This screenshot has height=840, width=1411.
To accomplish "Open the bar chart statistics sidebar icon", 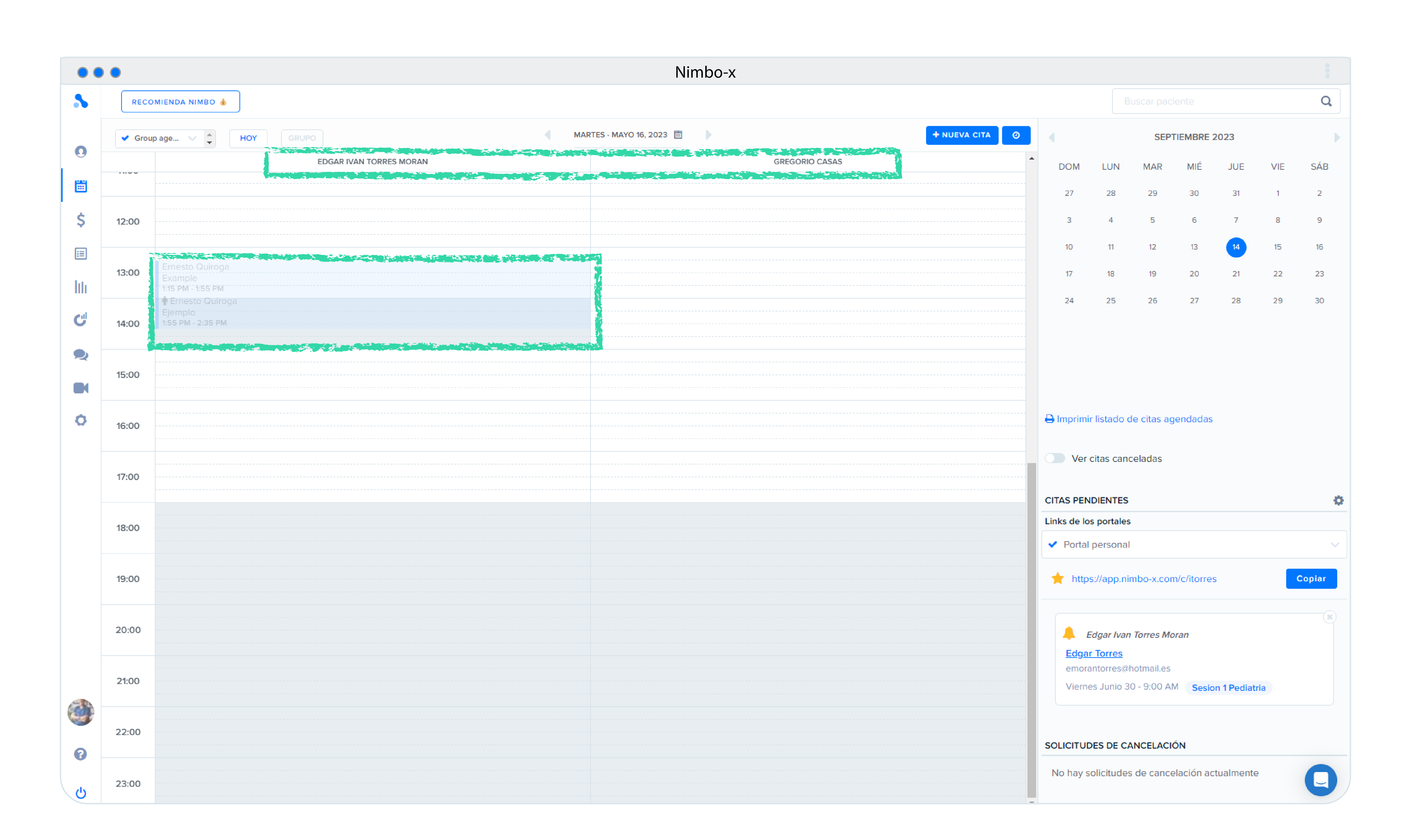I will [x=81, y=287].
